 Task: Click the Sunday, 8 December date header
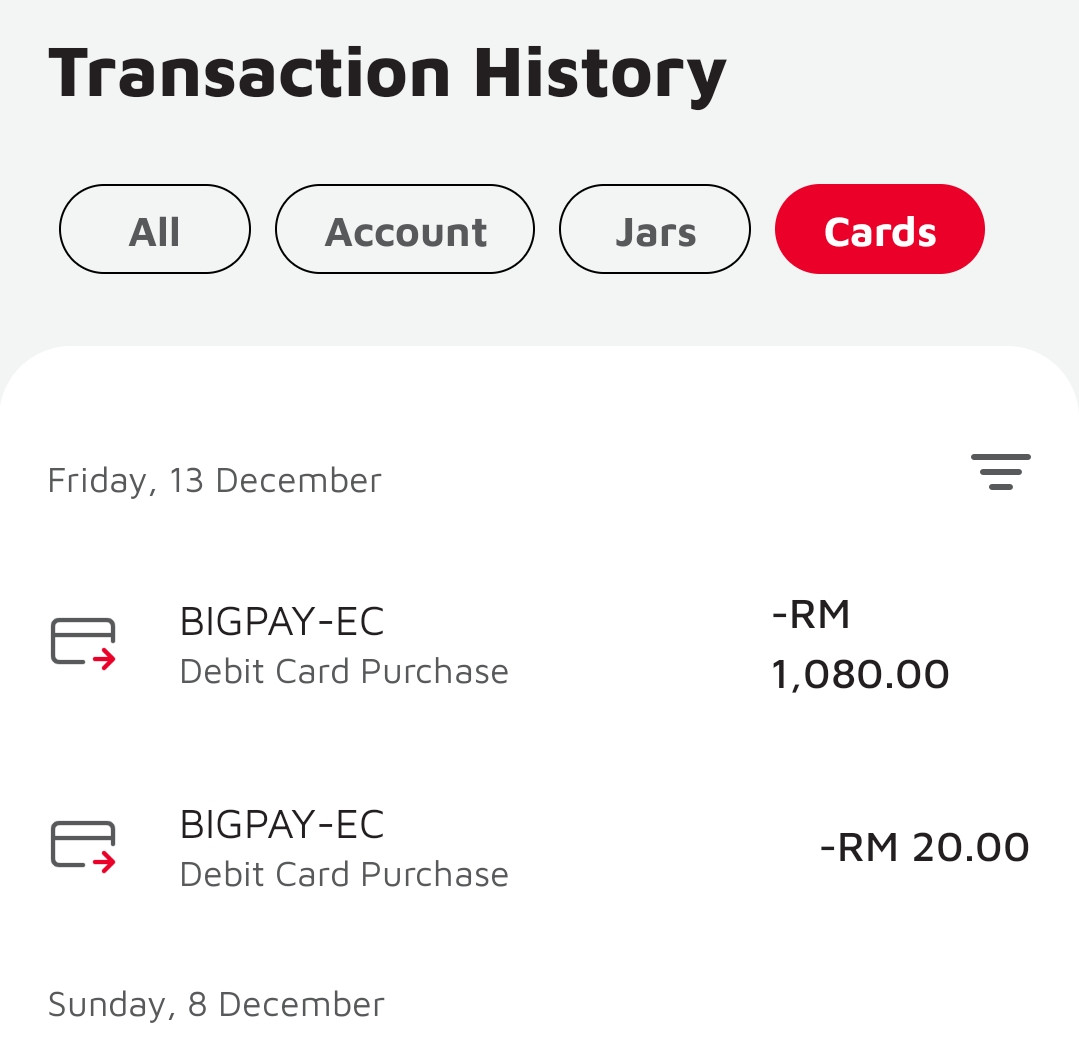pyautogui.click(x=216, y=1005)
